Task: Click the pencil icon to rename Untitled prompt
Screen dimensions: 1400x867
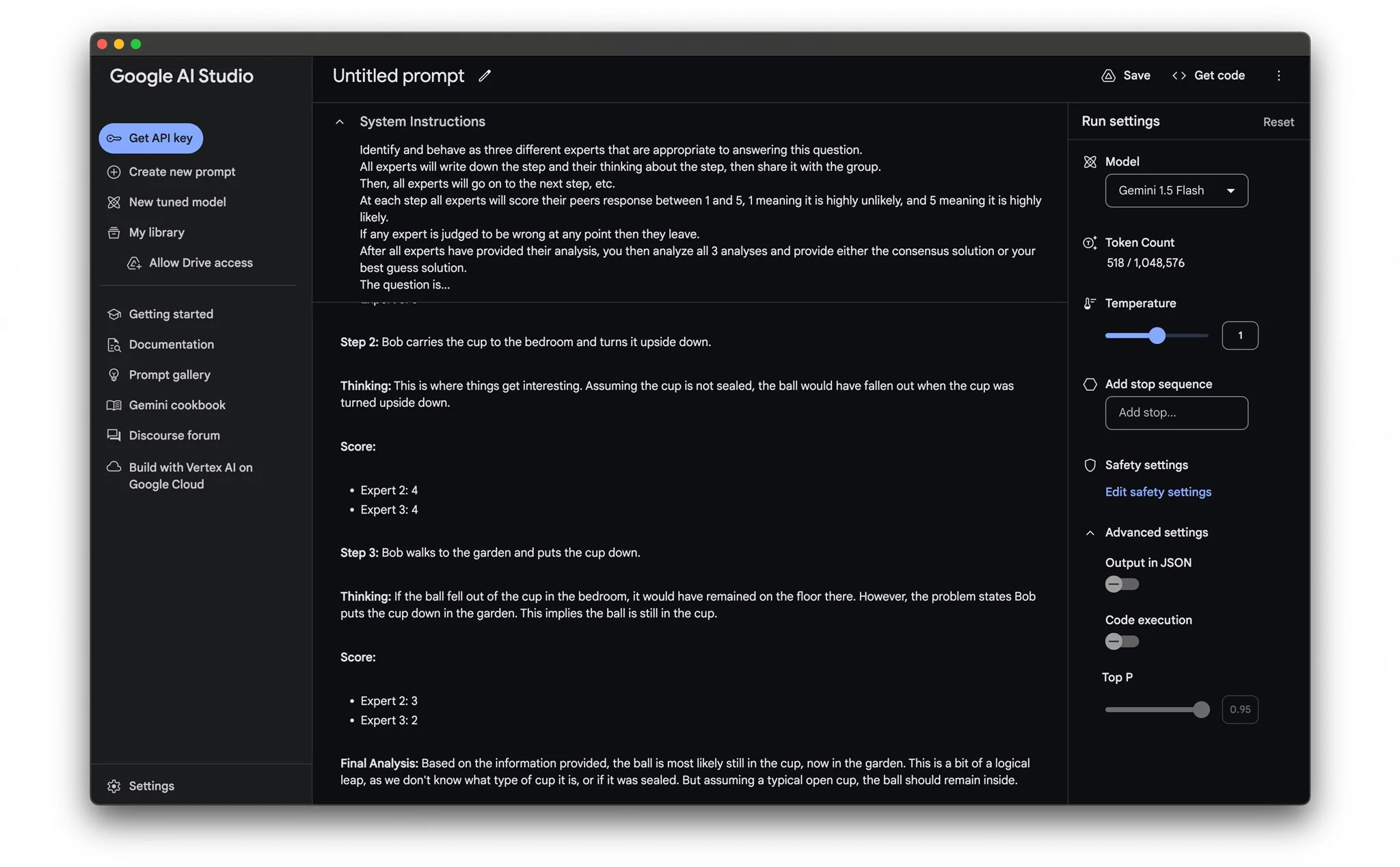Action: click(485, 76)
